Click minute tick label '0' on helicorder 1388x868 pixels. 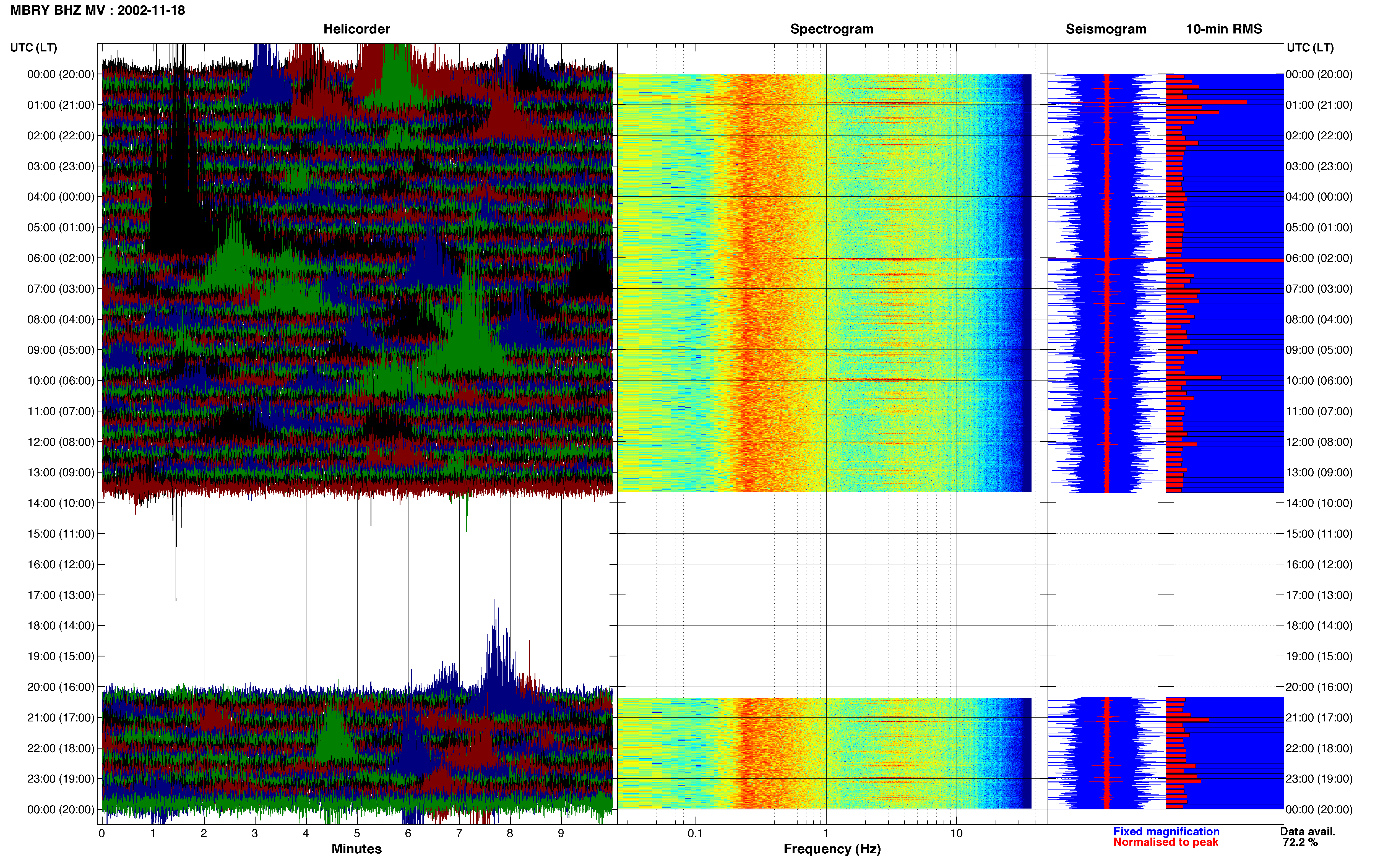pyautogui.click(x=101, y=833)
